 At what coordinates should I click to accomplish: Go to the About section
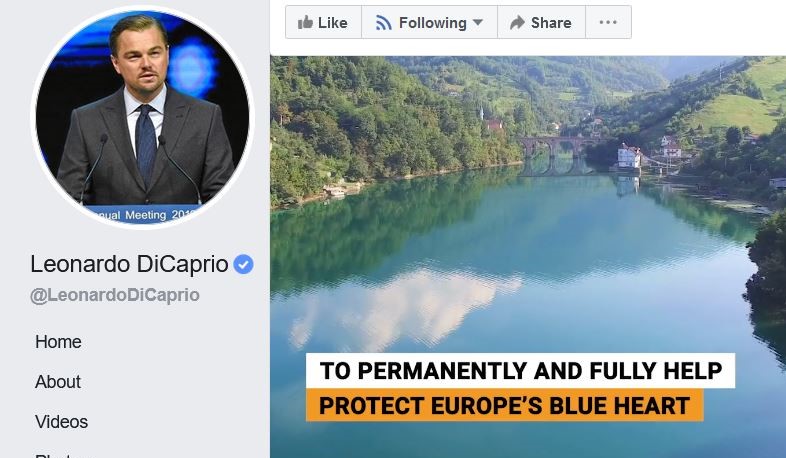coord(58,382)
